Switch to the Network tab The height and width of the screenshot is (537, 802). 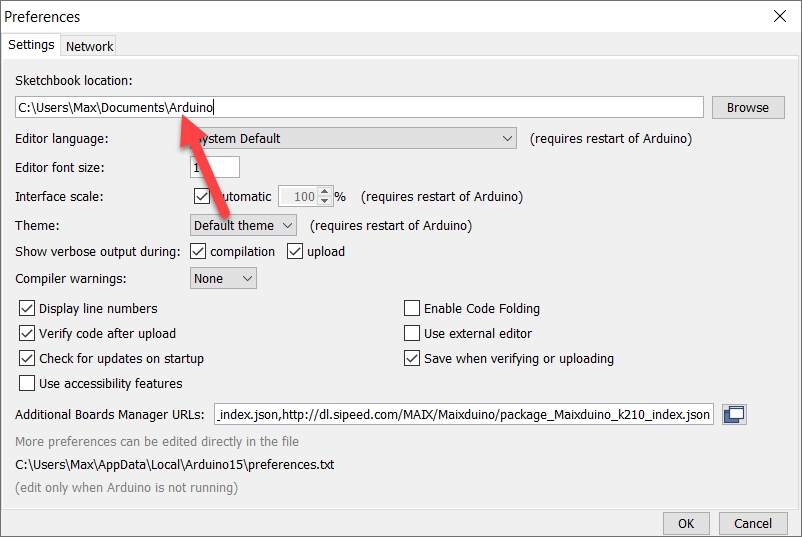coord(90,46)
